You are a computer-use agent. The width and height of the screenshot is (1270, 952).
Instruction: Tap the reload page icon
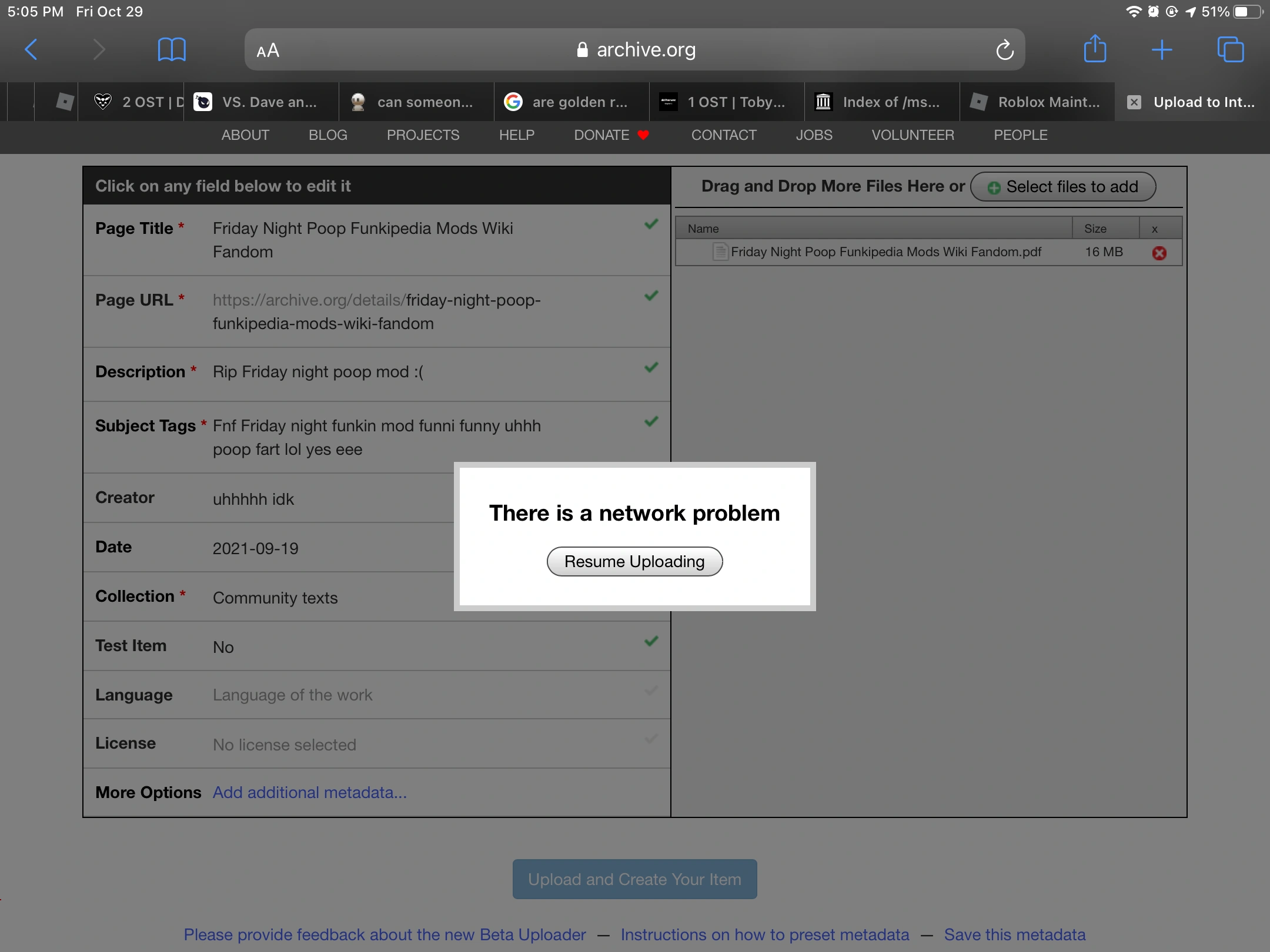point(1004,50)
